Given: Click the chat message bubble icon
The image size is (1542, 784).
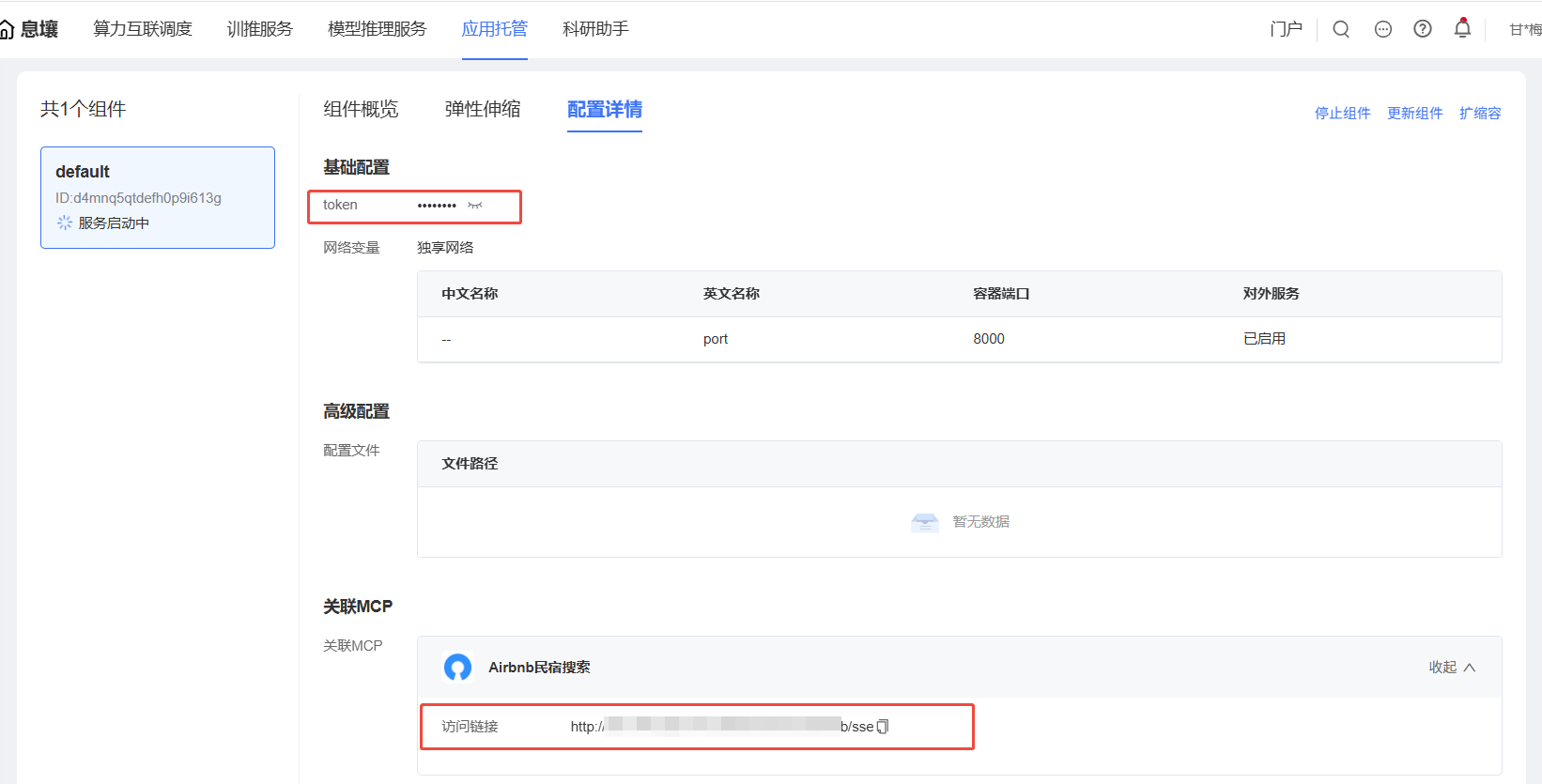Looking at the screenshot, I should 1382,29.
